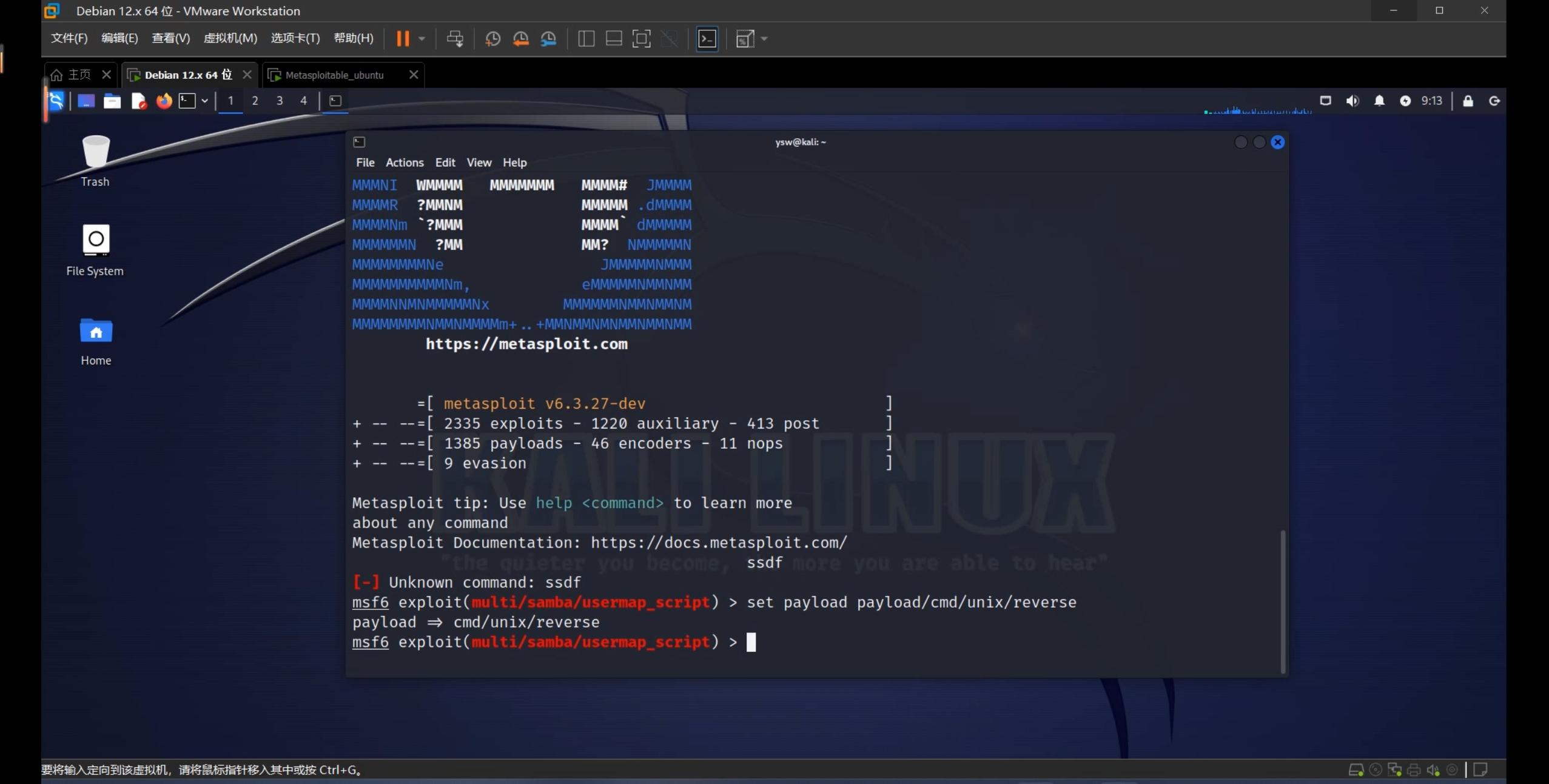
Task: Open the 虚拟机(M) menu
Action: (x=230, y=38)
